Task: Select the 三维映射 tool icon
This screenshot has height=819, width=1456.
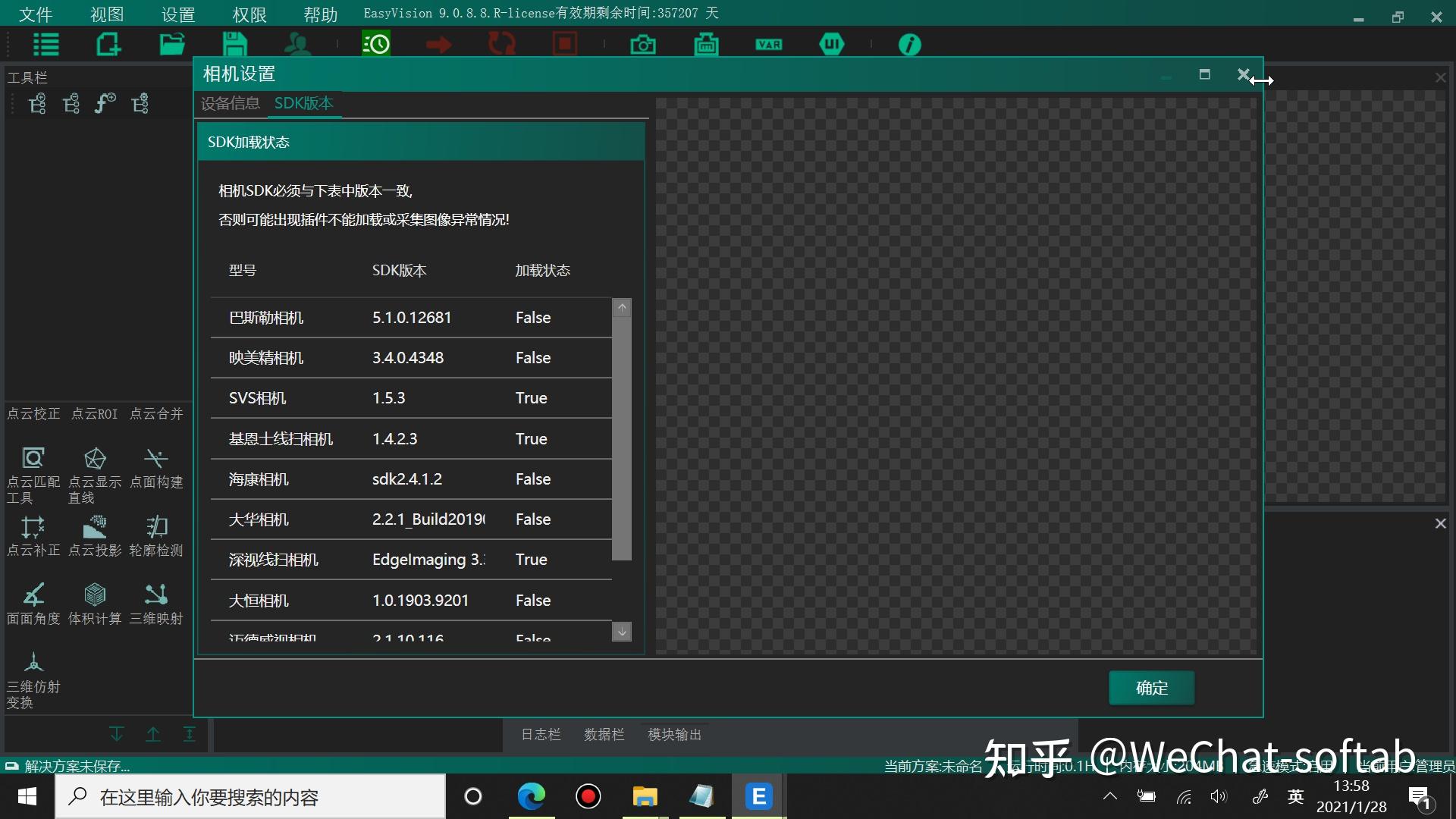Action: coord(155,595)
